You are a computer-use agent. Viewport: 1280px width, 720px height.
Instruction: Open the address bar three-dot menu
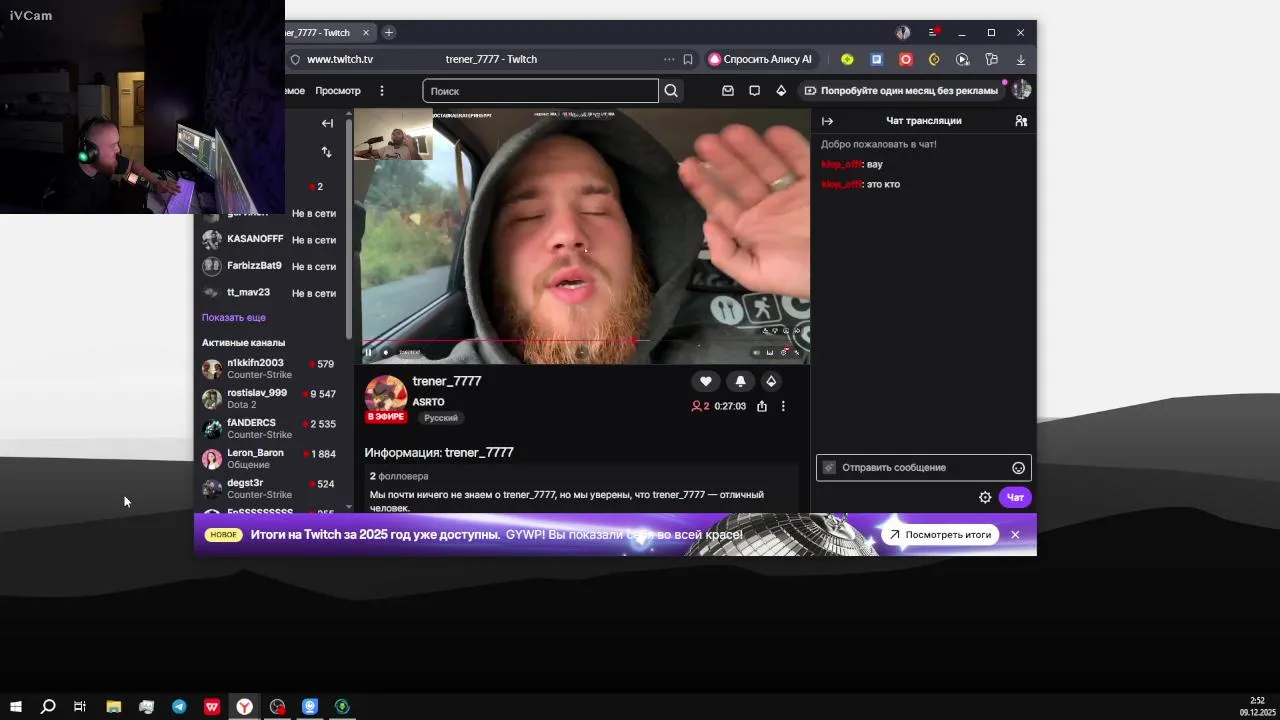[x=669, y=59]
